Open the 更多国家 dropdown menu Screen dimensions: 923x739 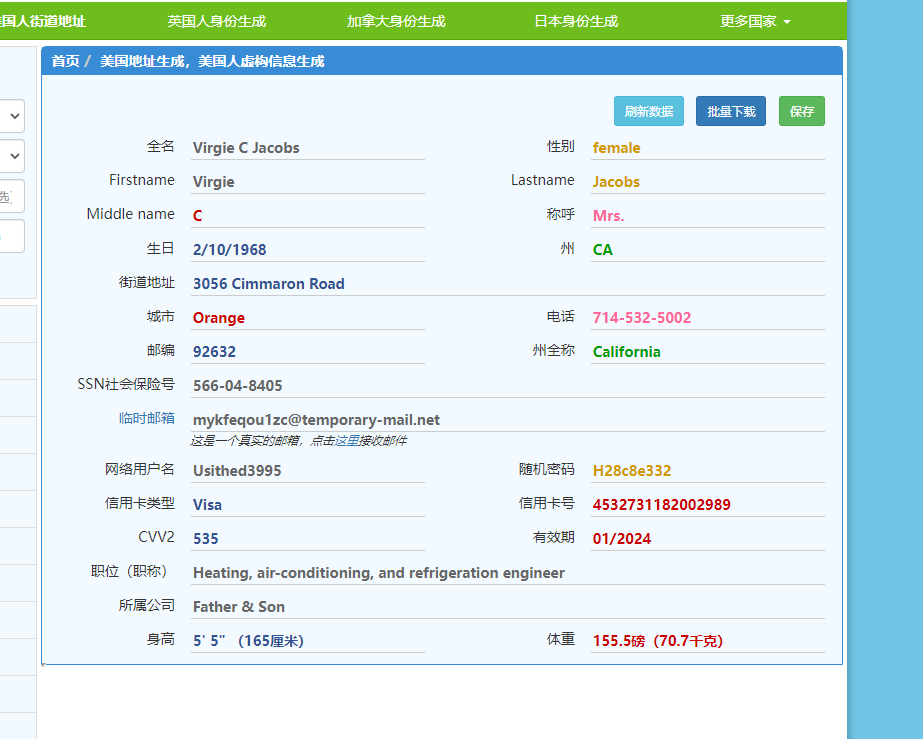point(755,21)
